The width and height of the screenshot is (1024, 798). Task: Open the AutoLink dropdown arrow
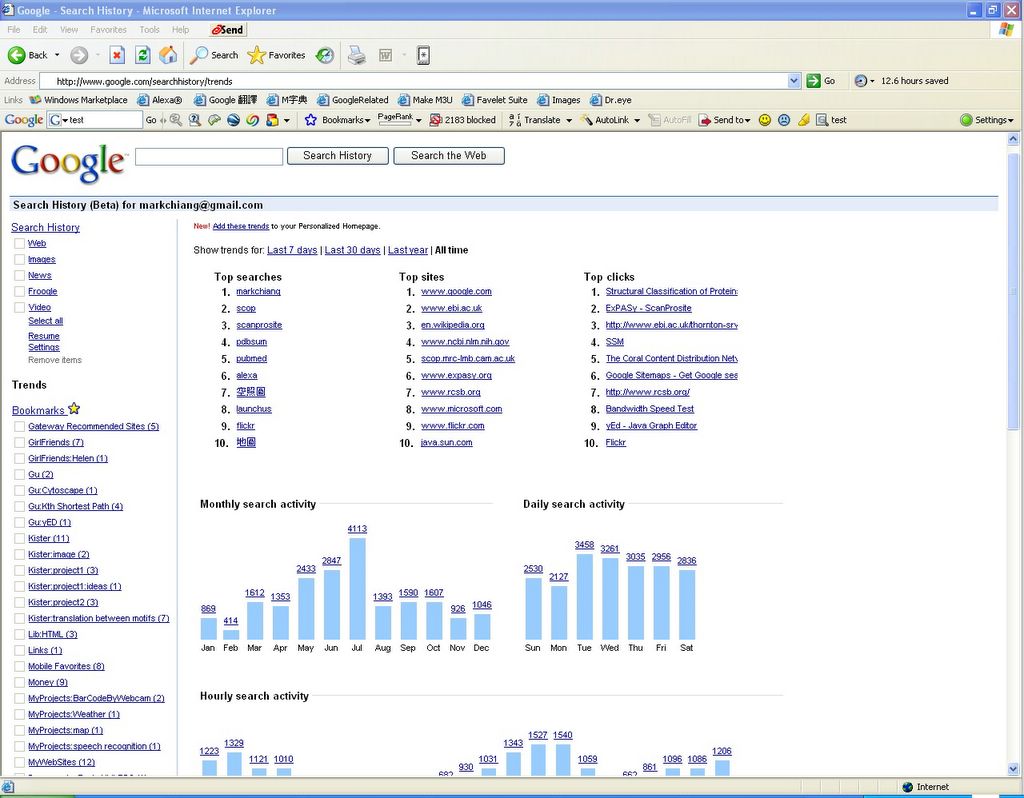(637, 120)
